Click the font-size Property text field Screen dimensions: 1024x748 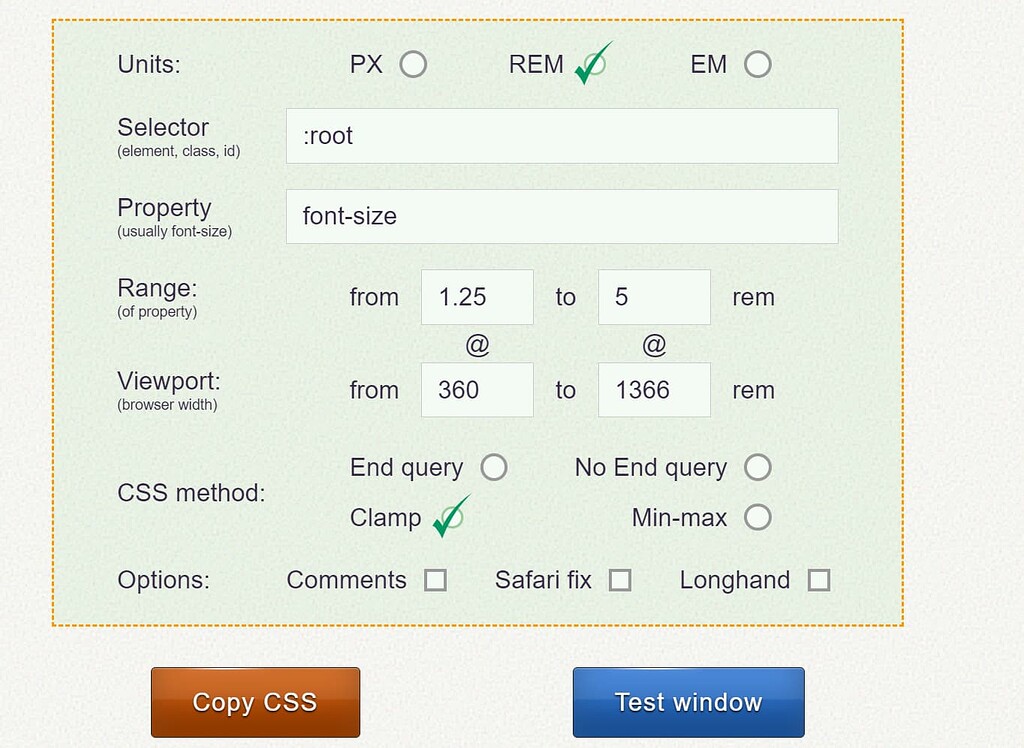[x=562, y=216]
